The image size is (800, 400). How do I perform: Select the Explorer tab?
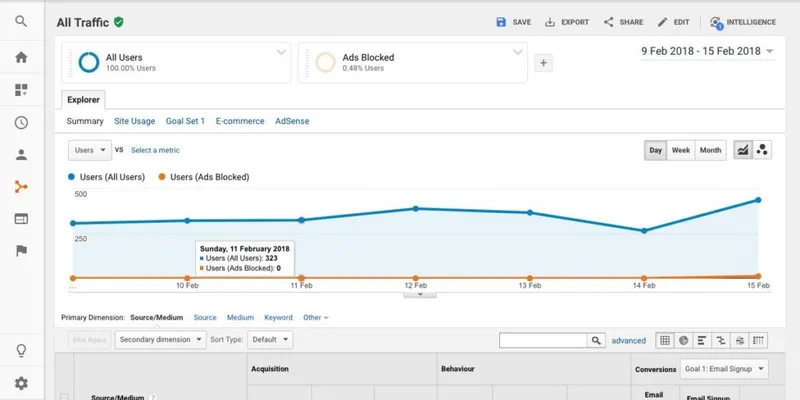click(83, 100)
